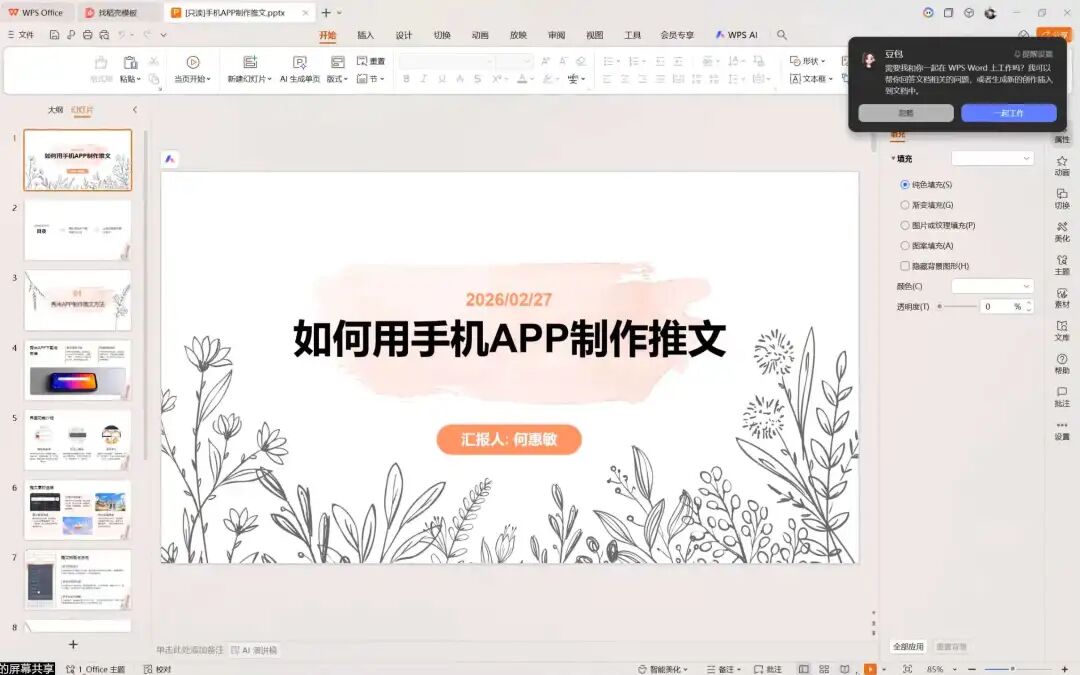Click the Save icon in quick access toolbar

pyautogui.click(x=54, y=34)
